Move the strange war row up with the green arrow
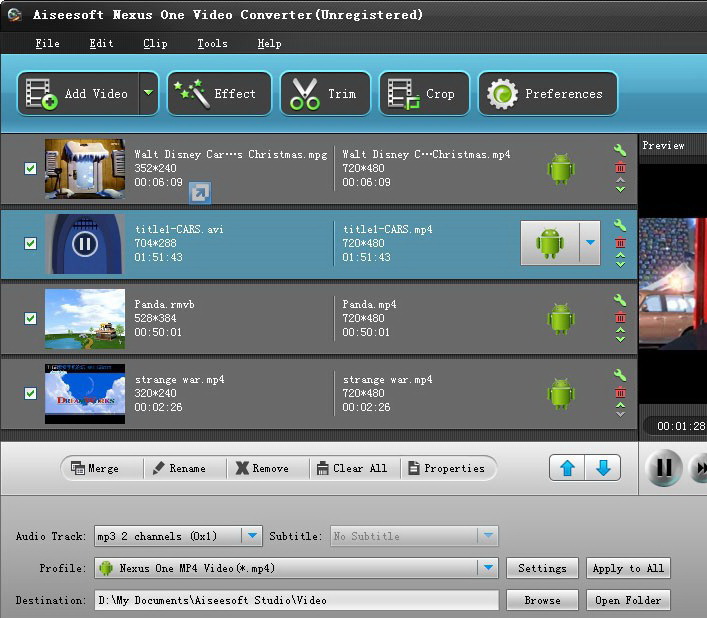This screenshot has width=707, height=618. coord(620,406)
